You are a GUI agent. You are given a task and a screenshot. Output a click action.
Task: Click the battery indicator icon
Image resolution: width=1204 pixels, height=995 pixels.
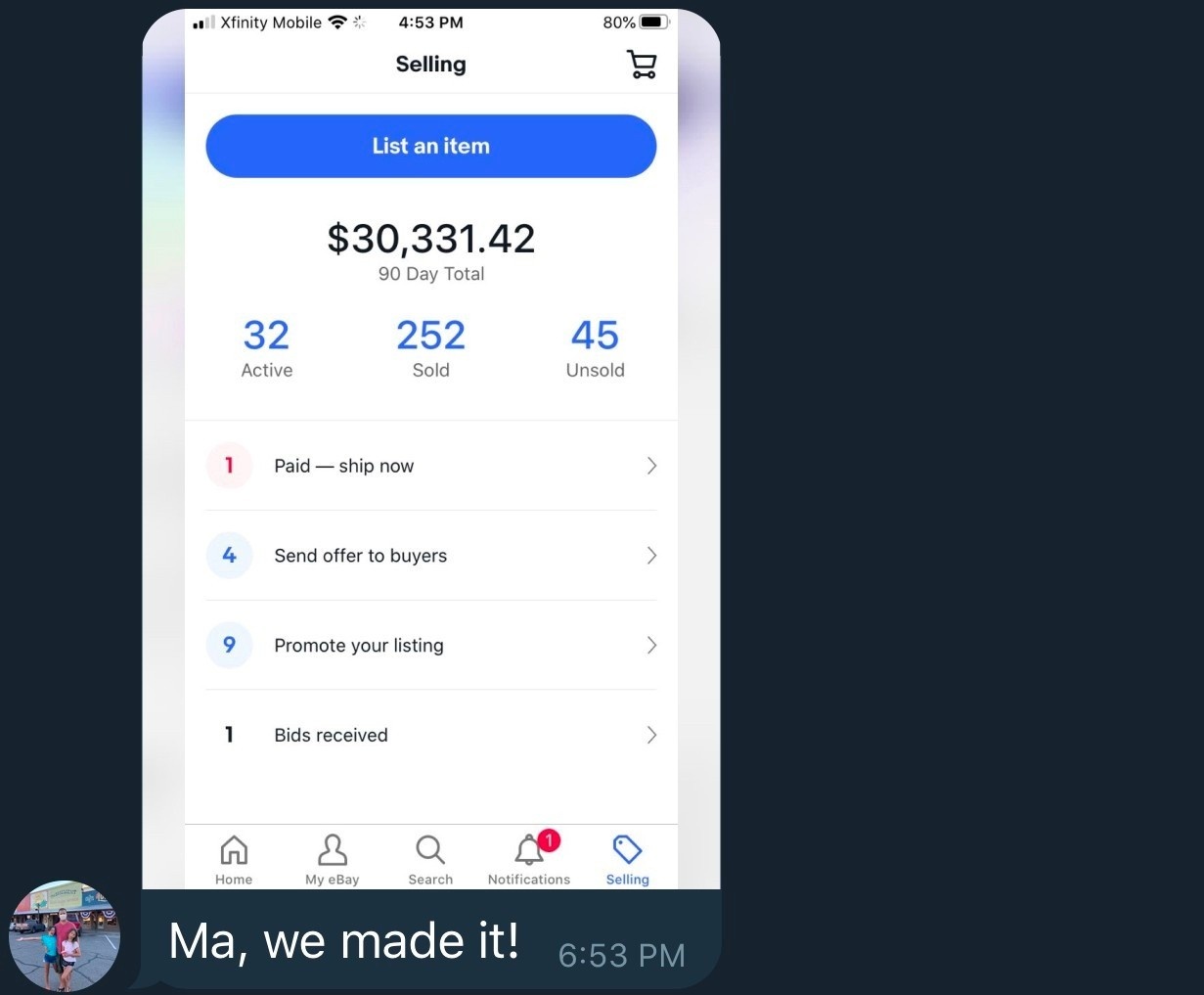(653, 23)
